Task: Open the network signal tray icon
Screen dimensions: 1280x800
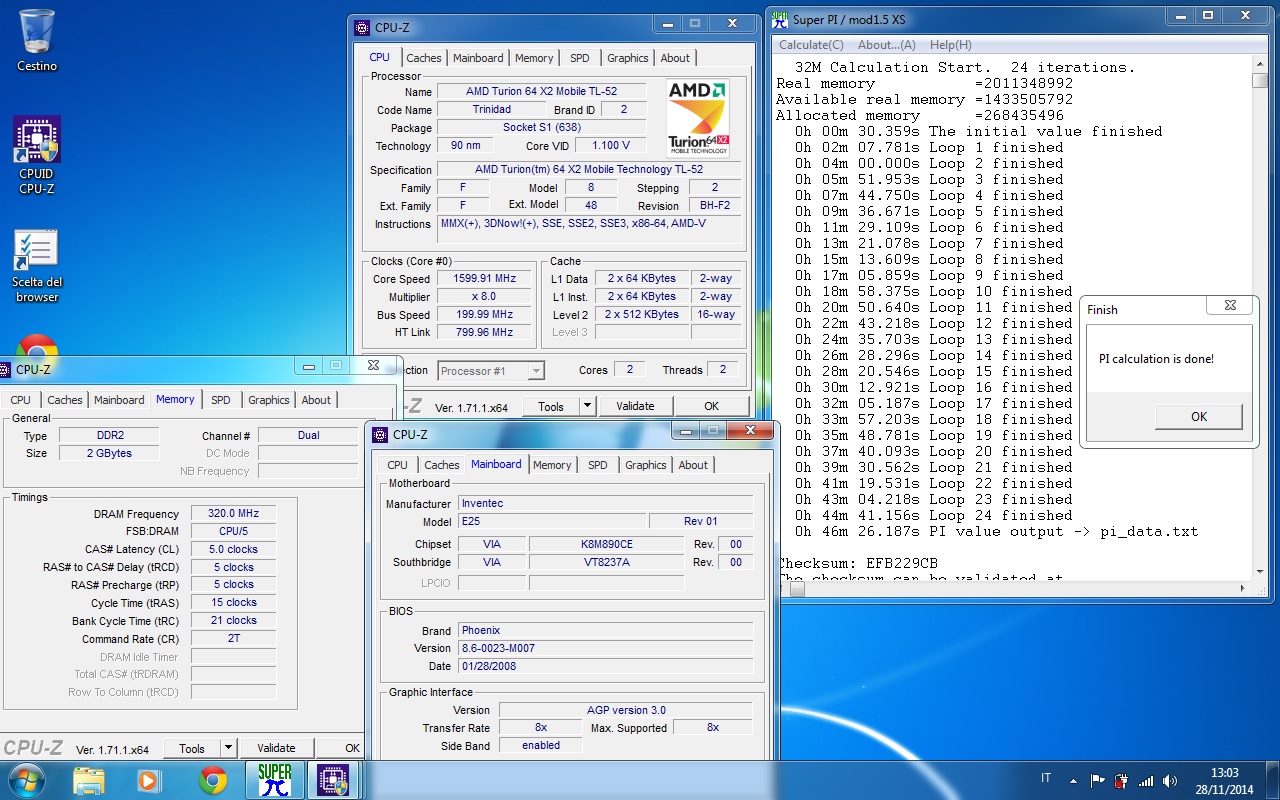Action: (x=1146, y=780)
